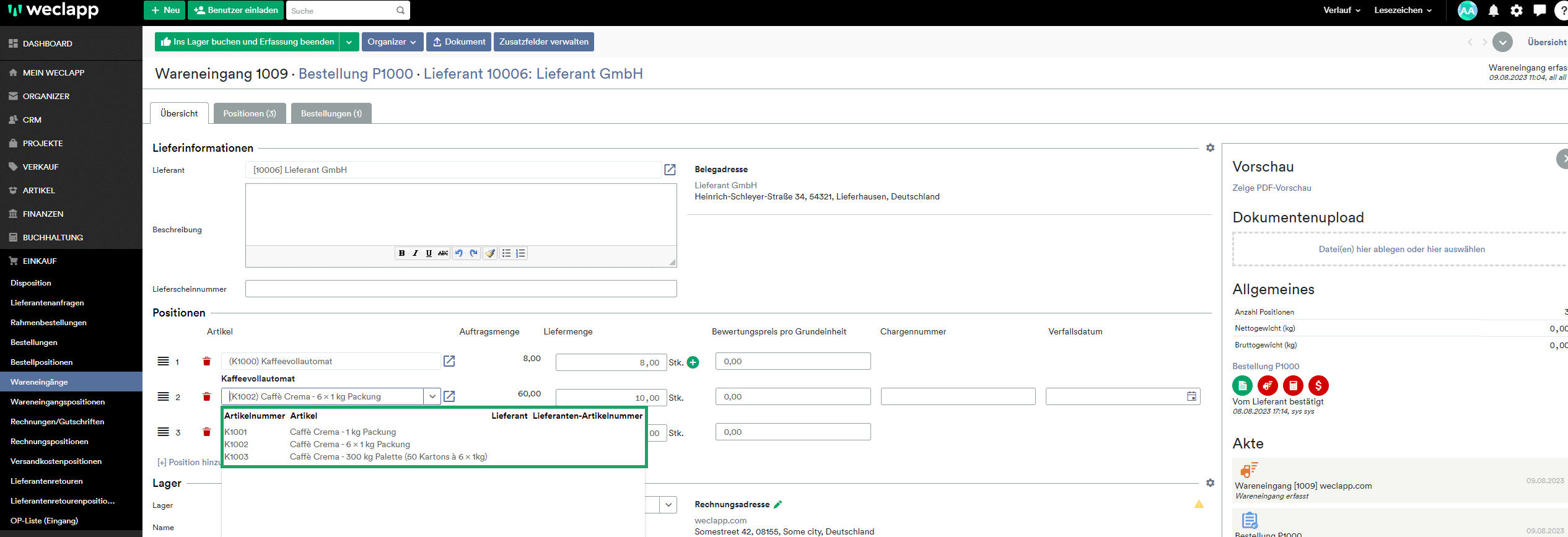This screenshot has width=1568, height=537.
Task: Click the Liefermenge field showing 10,00
Action: pos(611,398)
